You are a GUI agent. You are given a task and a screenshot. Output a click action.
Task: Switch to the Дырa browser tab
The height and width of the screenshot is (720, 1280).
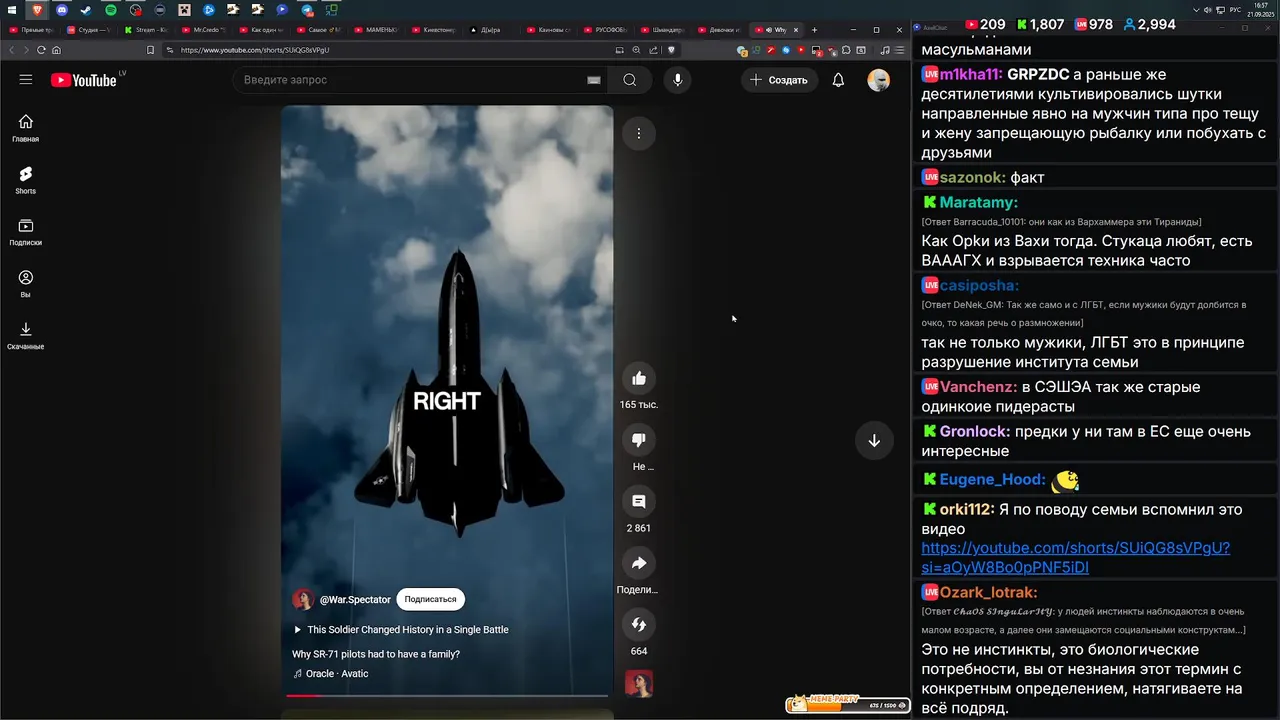point(492,30)
